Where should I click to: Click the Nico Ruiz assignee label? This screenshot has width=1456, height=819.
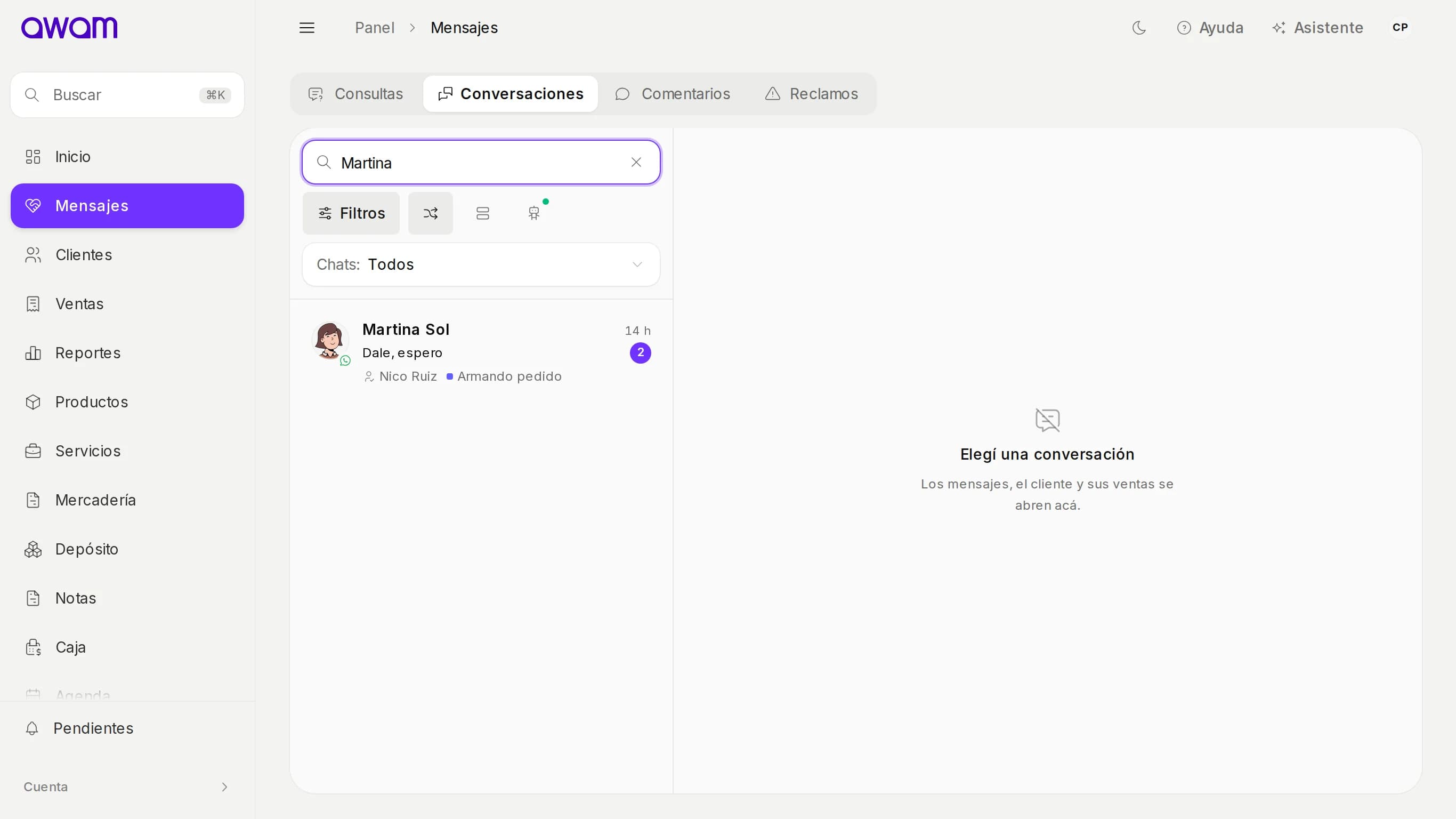tap(401, 376)
